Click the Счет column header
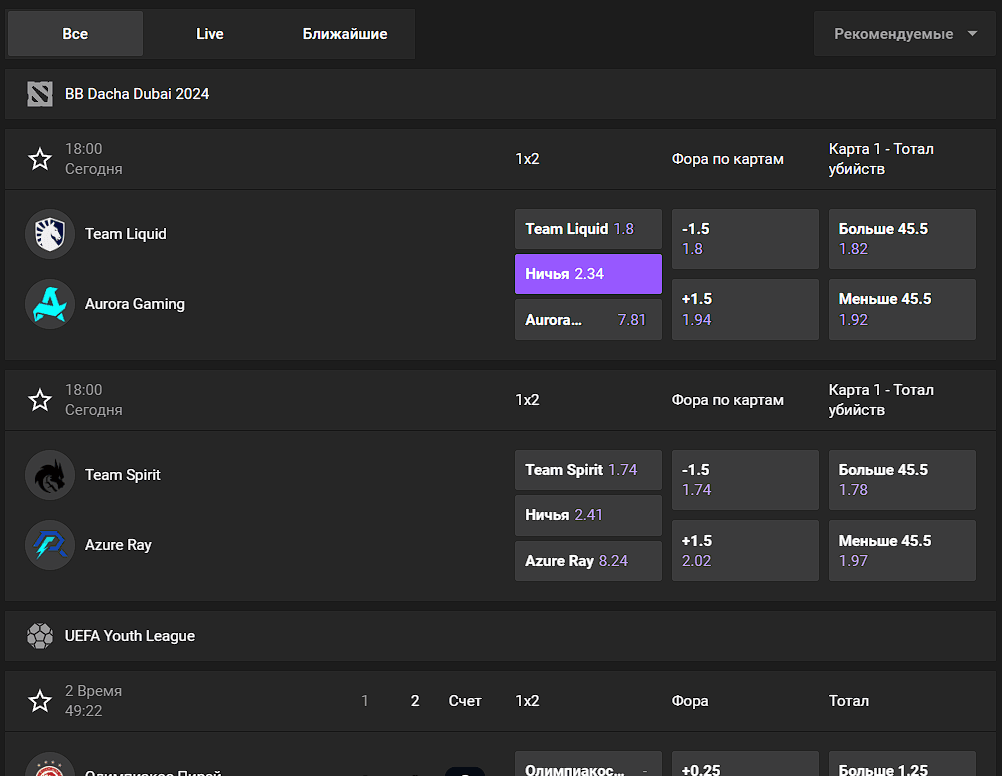The width and height of the screenshot is (1002, 776). tap(465, 701)
